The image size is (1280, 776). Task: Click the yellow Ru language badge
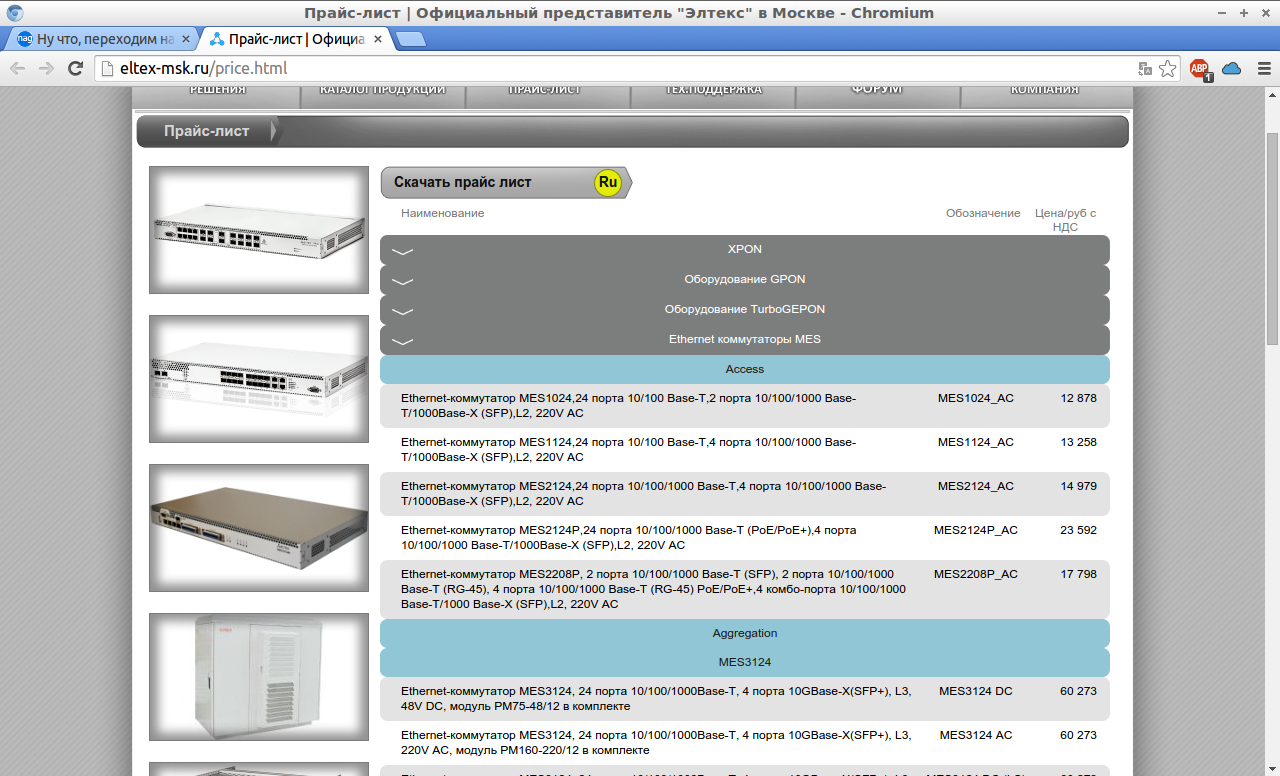click(x=608, y=183)
